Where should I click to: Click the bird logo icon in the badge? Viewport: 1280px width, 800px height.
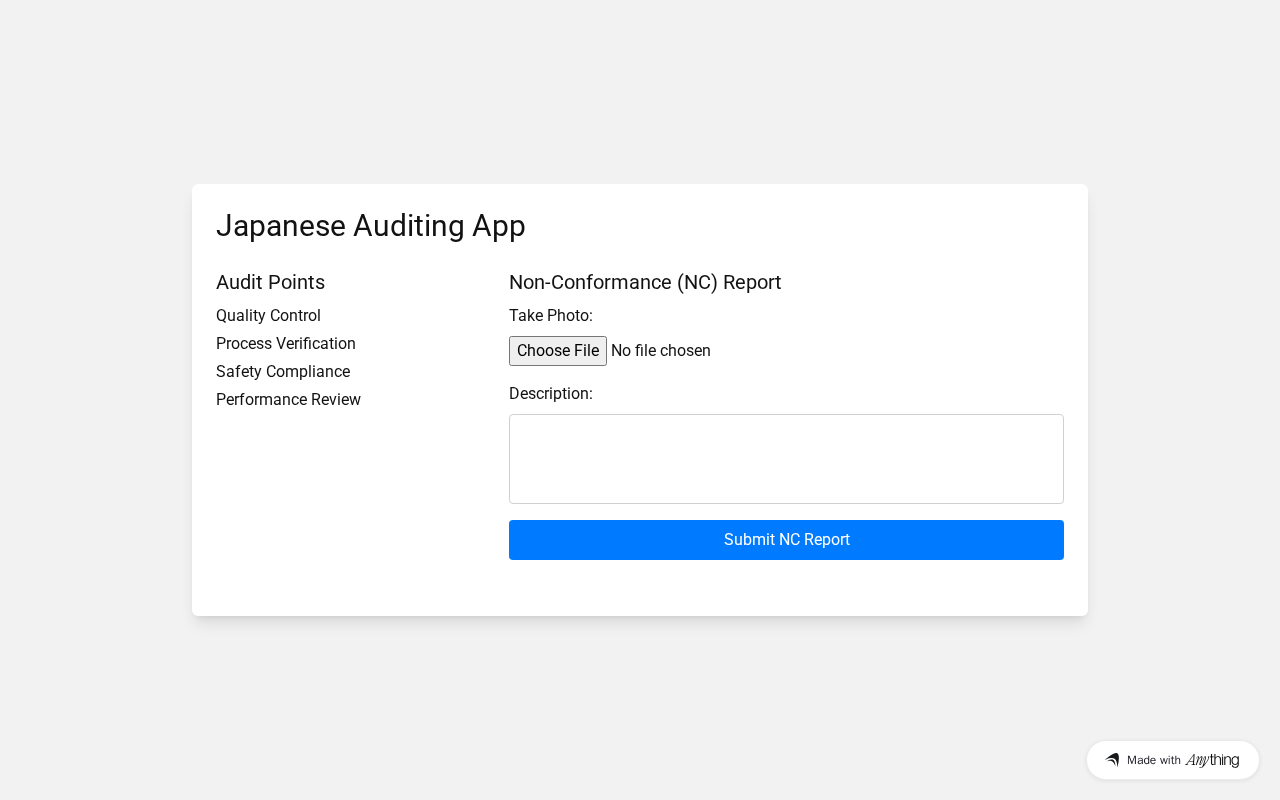coord(1112,760)
